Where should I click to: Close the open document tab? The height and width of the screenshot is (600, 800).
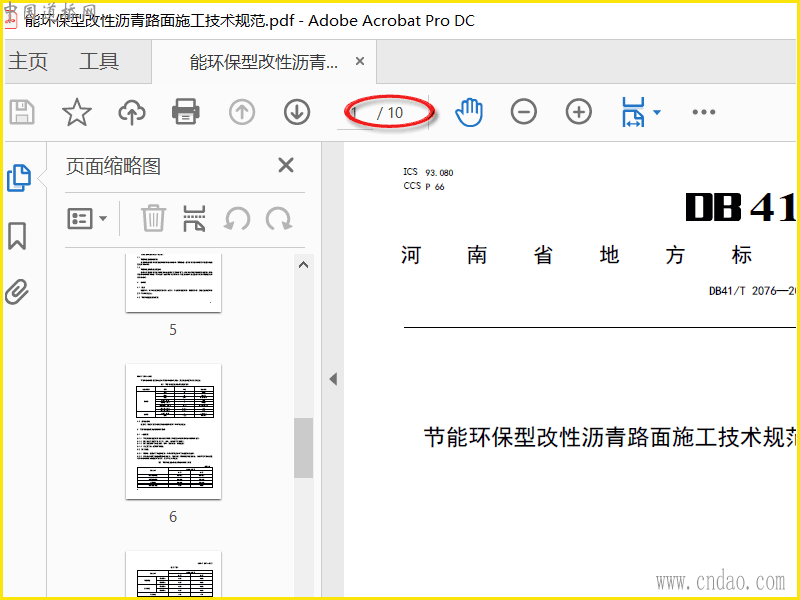click(360, 61)
